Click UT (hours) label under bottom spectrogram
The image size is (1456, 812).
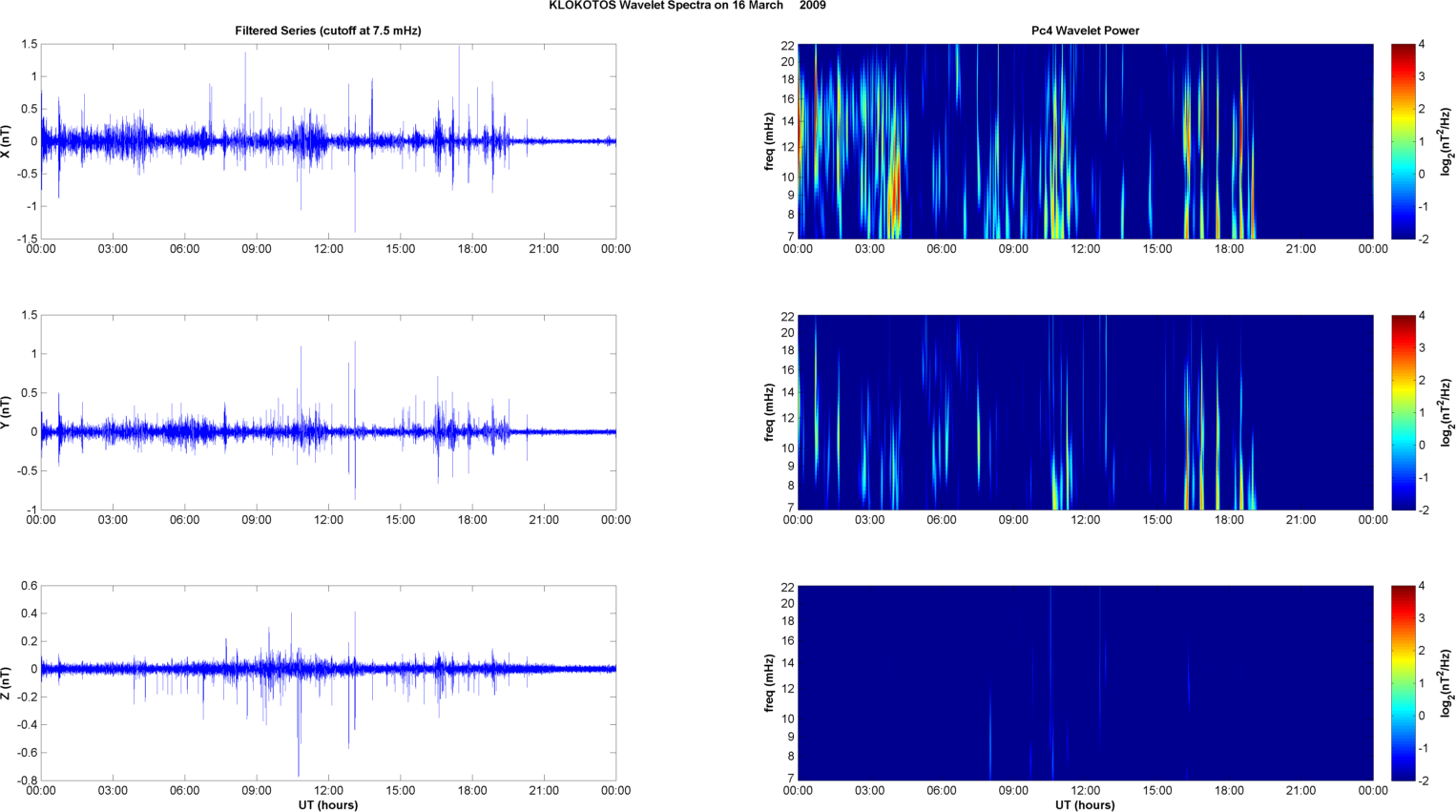(x=1085, y=804)
